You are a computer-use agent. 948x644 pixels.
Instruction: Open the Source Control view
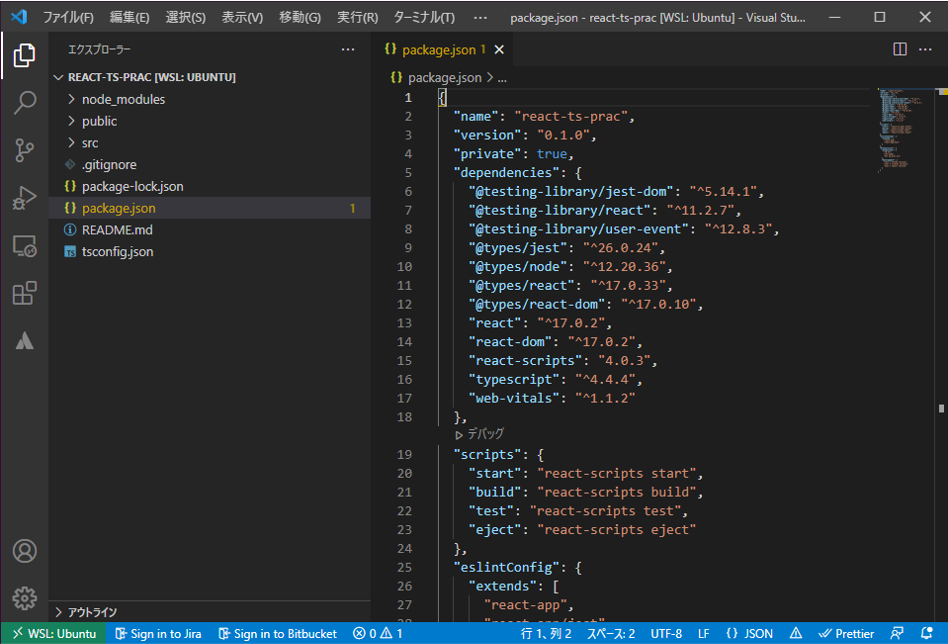[x=24, y=151]
